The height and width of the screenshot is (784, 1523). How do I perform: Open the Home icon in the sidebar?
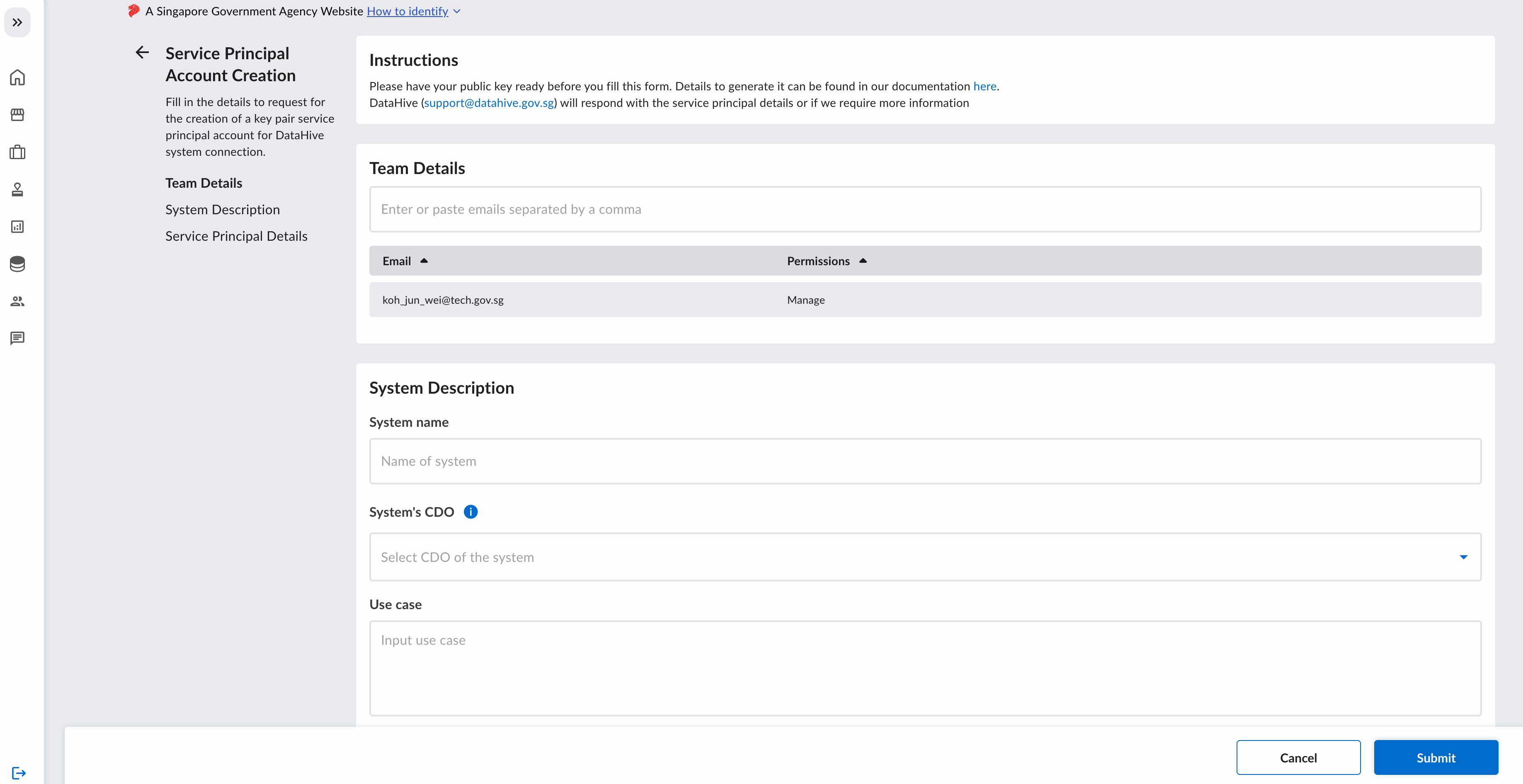(17, 77)
